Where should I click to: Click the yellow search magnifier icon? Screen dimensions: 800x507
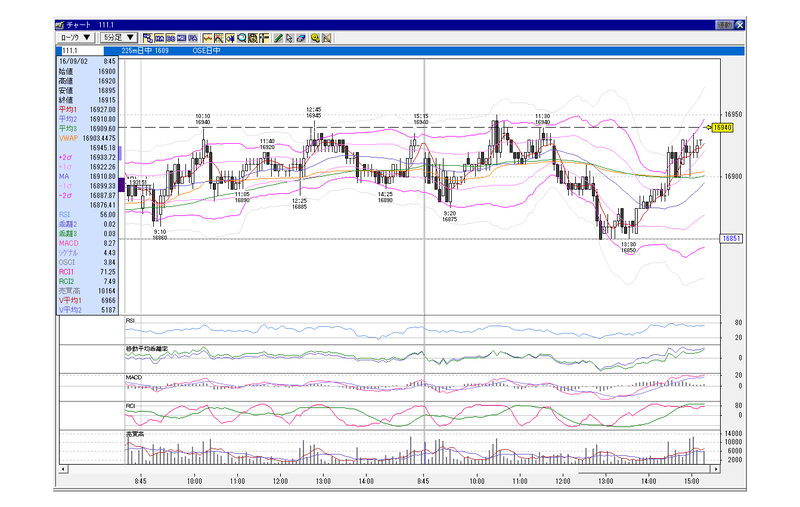coord(315,38)
